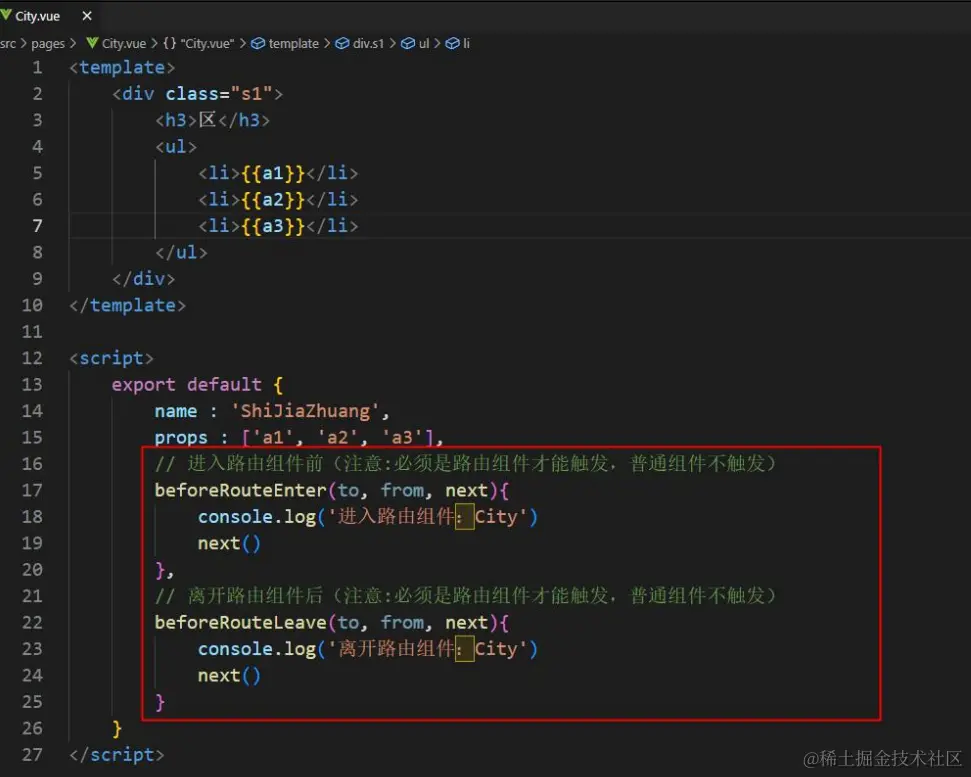The height and width of the screenshot is (777, 971).
Task: Click the beforeRouteLeave method name
Action: pyautogui.click(x=240, y=623)
